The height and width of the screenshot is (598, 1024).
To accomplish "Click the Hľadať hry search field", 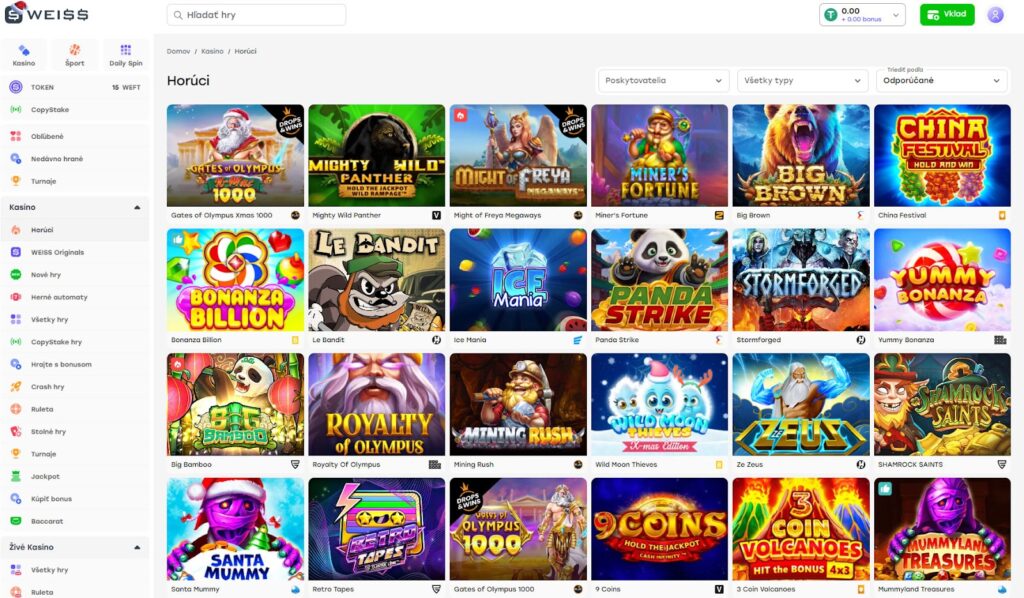I will point(256,15).
